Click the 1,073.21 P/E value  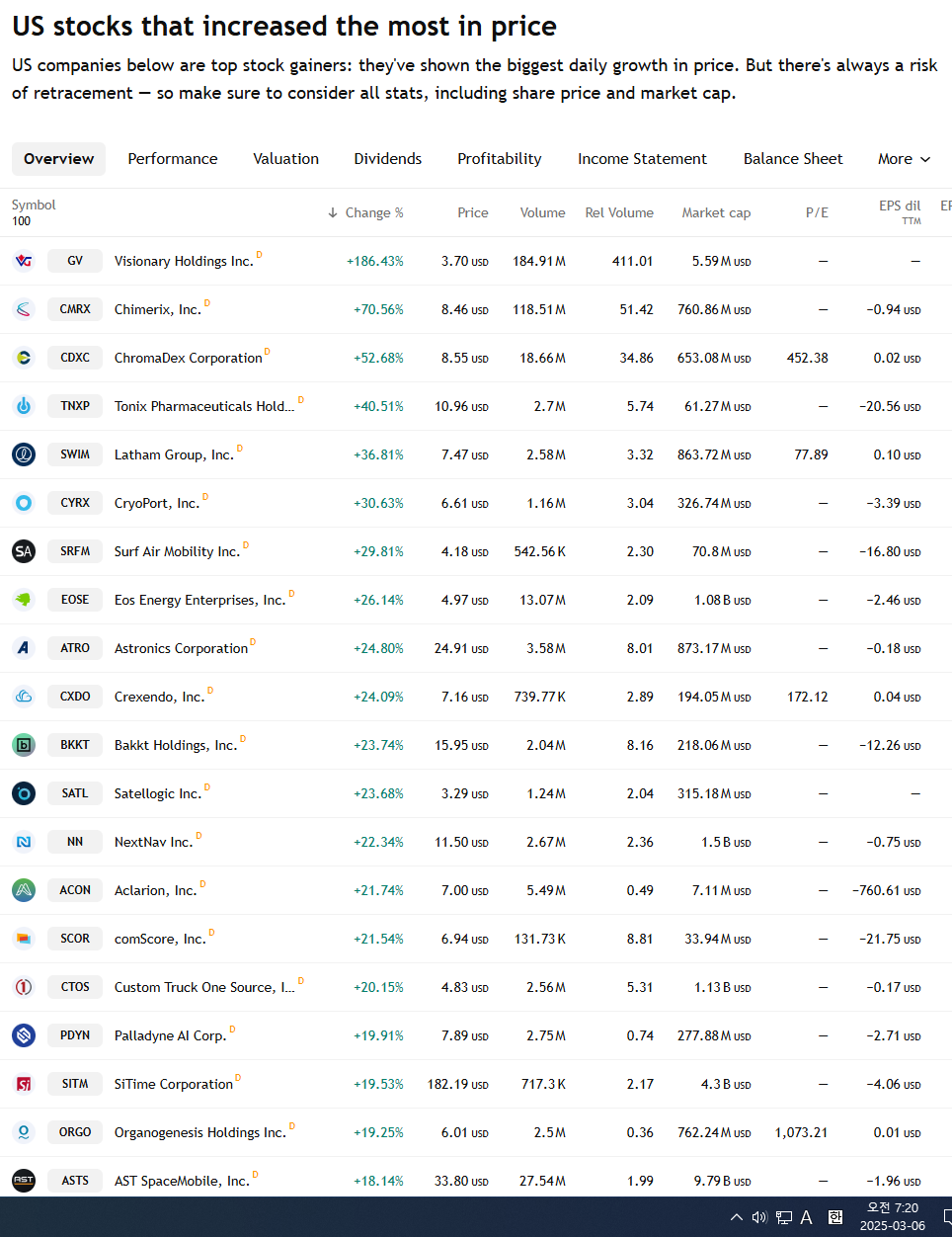801,1133
